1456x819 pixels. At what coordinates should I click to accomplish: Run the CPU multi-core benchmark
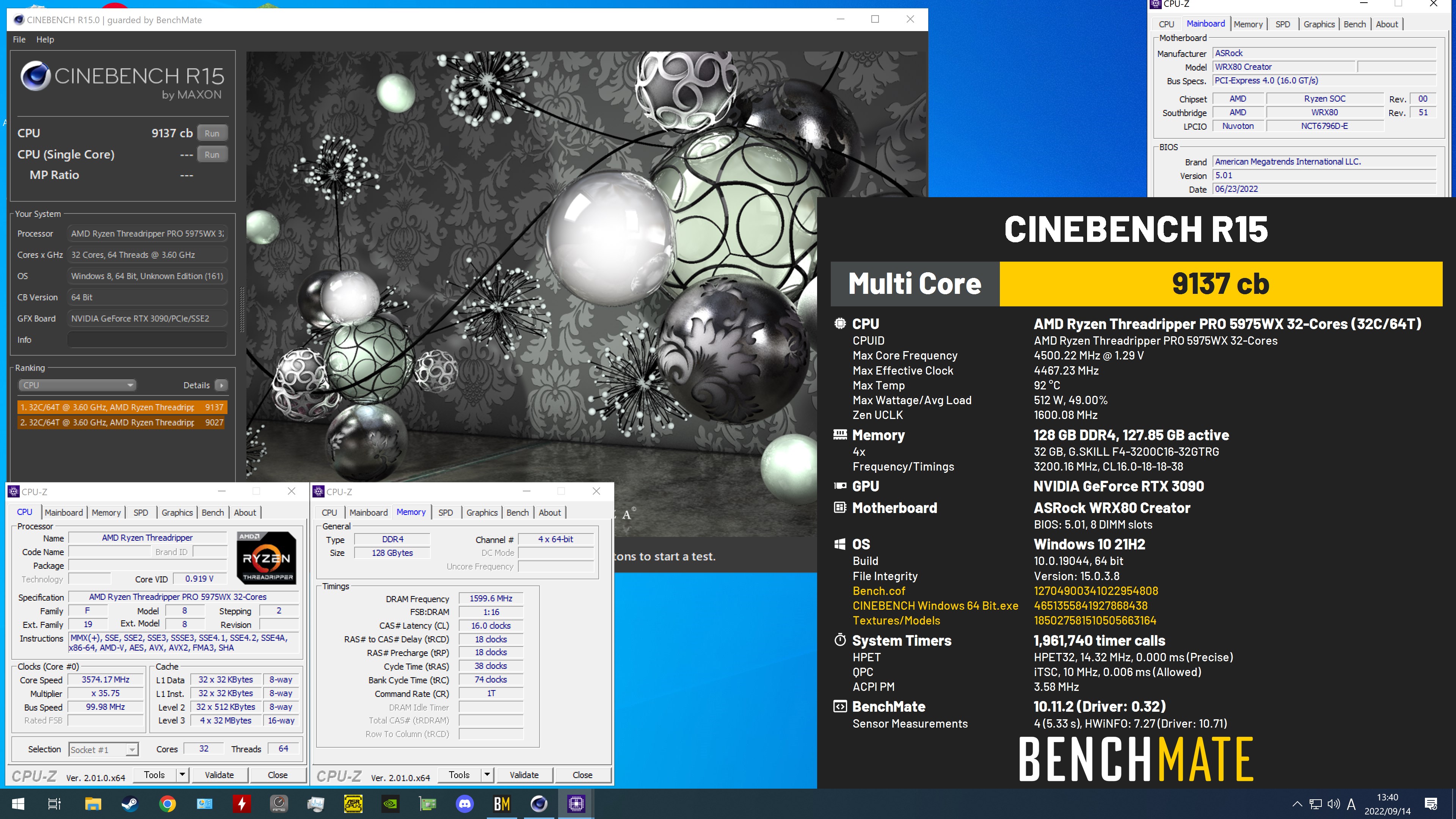tap(212, 133)
